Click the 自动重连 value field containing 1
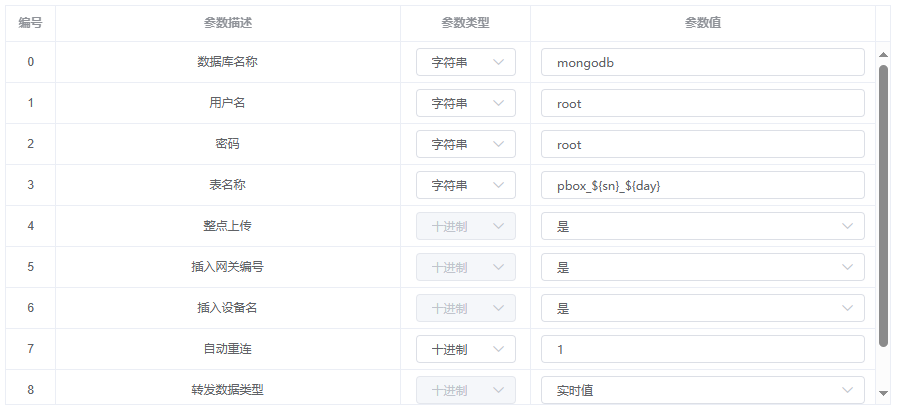This screenshot has height=412, width=900. click(703, 349)
